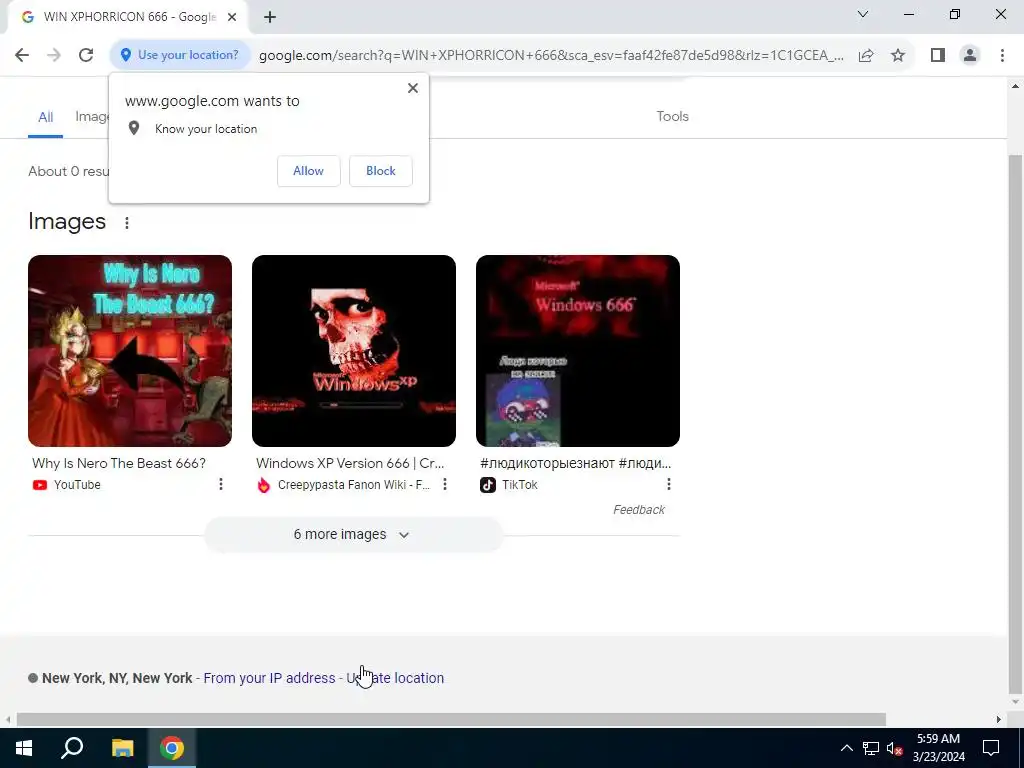Viewport: 1024px width, 768px height.
Task: Open the Windows 666 TikTok thumbnail
Action: coord(578,351)
